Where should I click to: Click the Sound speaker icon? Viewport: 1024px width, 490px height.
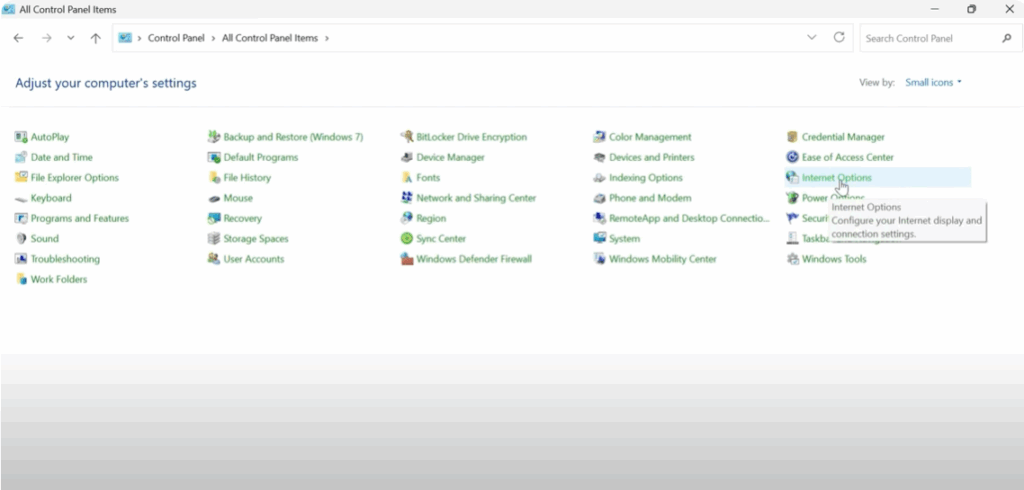21,239
